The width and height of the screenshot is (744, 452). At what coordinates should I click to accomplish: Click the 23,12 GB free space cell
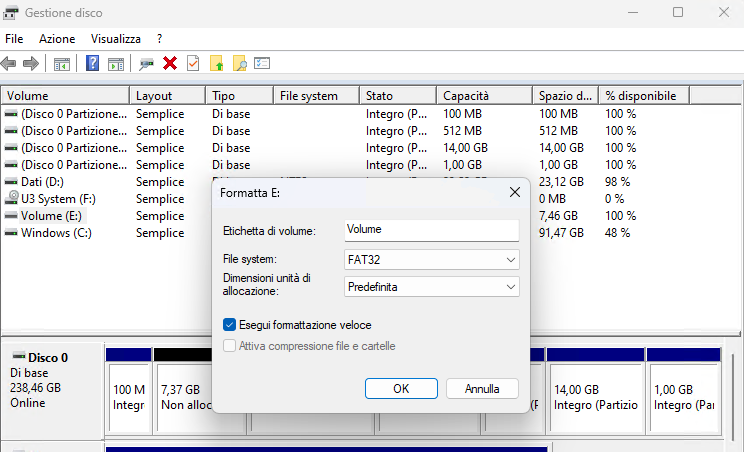pos(561,182)
